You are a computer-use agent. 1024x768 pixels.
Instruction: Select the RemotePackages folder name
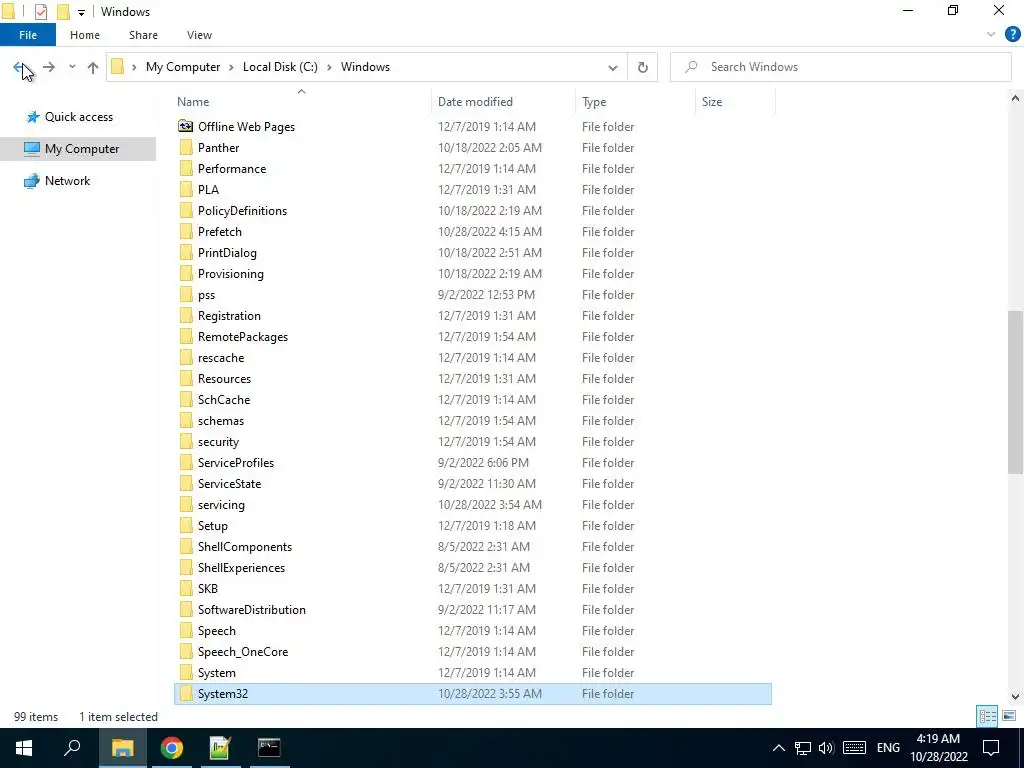coord(243,337)
